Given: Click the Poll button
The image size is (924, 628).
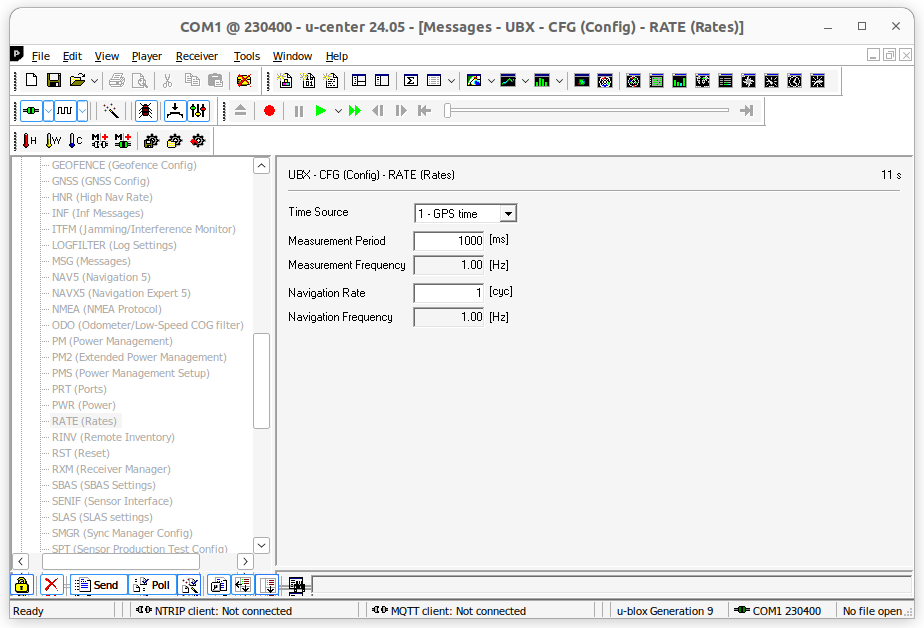Looking at the screenshot, I should click(x=152, y=585).
